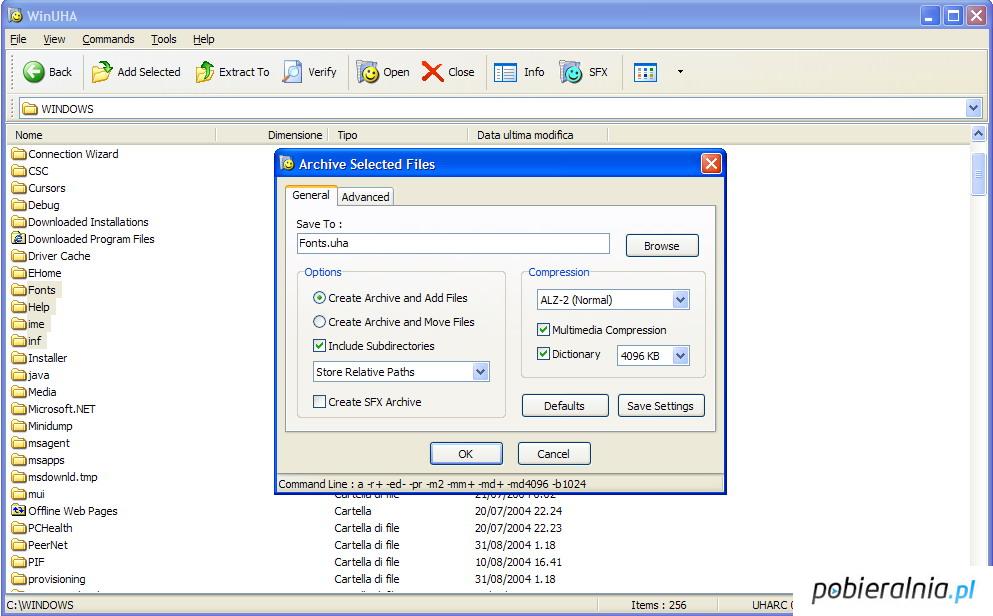This screenshot has width=993, height=616.
Task: Select the EHome folder name
Action: (x=44, y=273)
